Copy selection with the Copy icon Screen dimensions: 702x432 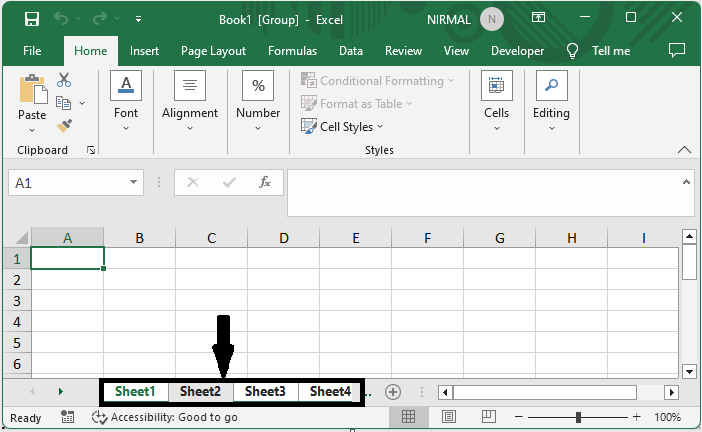(64, 103)
